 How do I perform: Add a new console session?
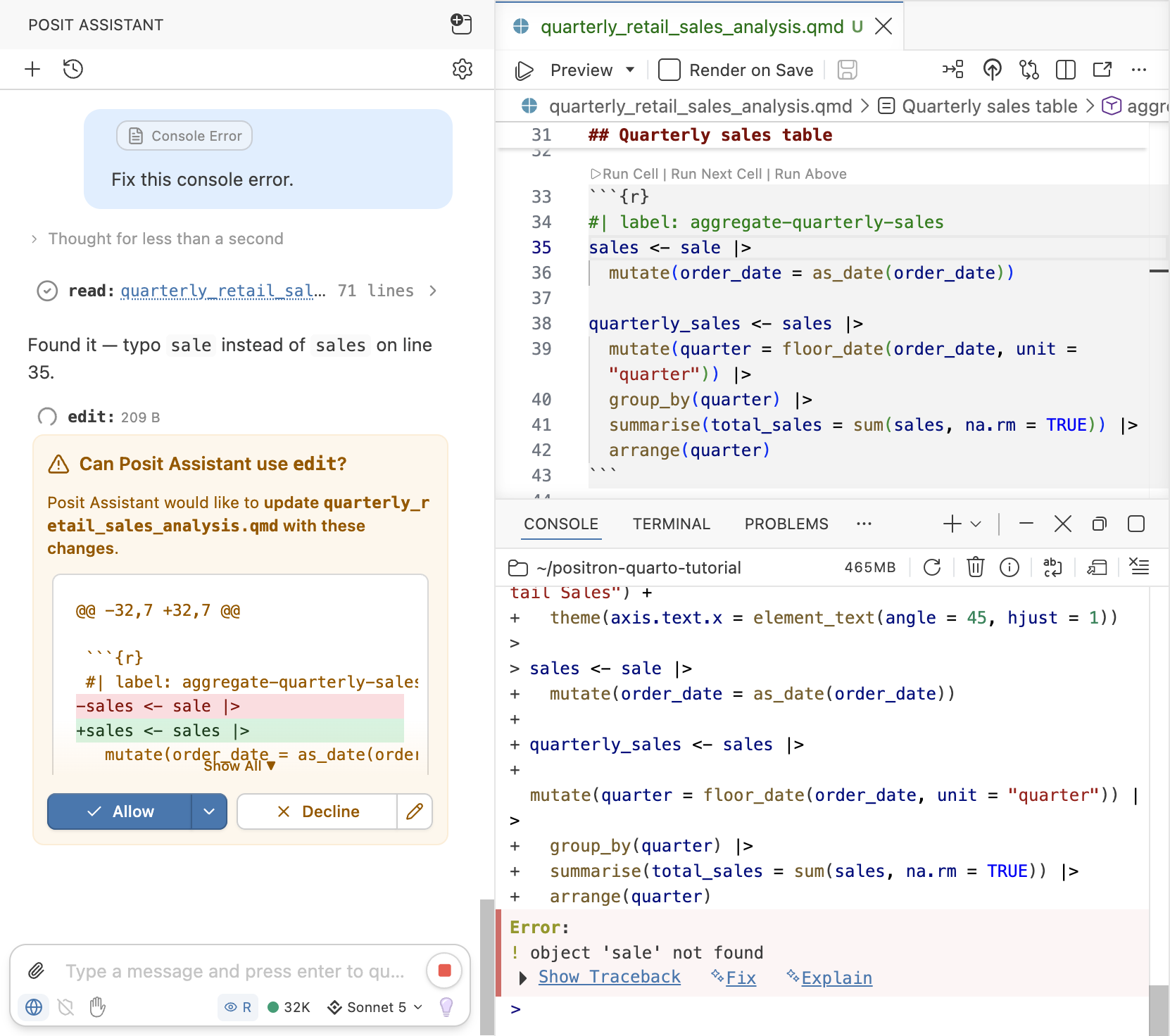click(x=952, y=524)
